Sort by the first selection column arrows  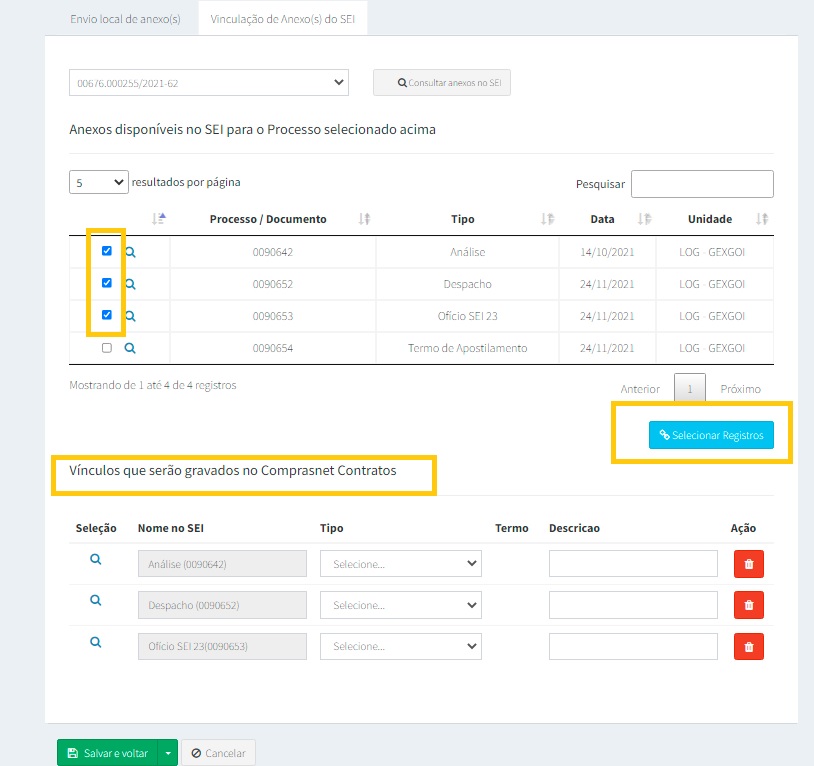158,219
